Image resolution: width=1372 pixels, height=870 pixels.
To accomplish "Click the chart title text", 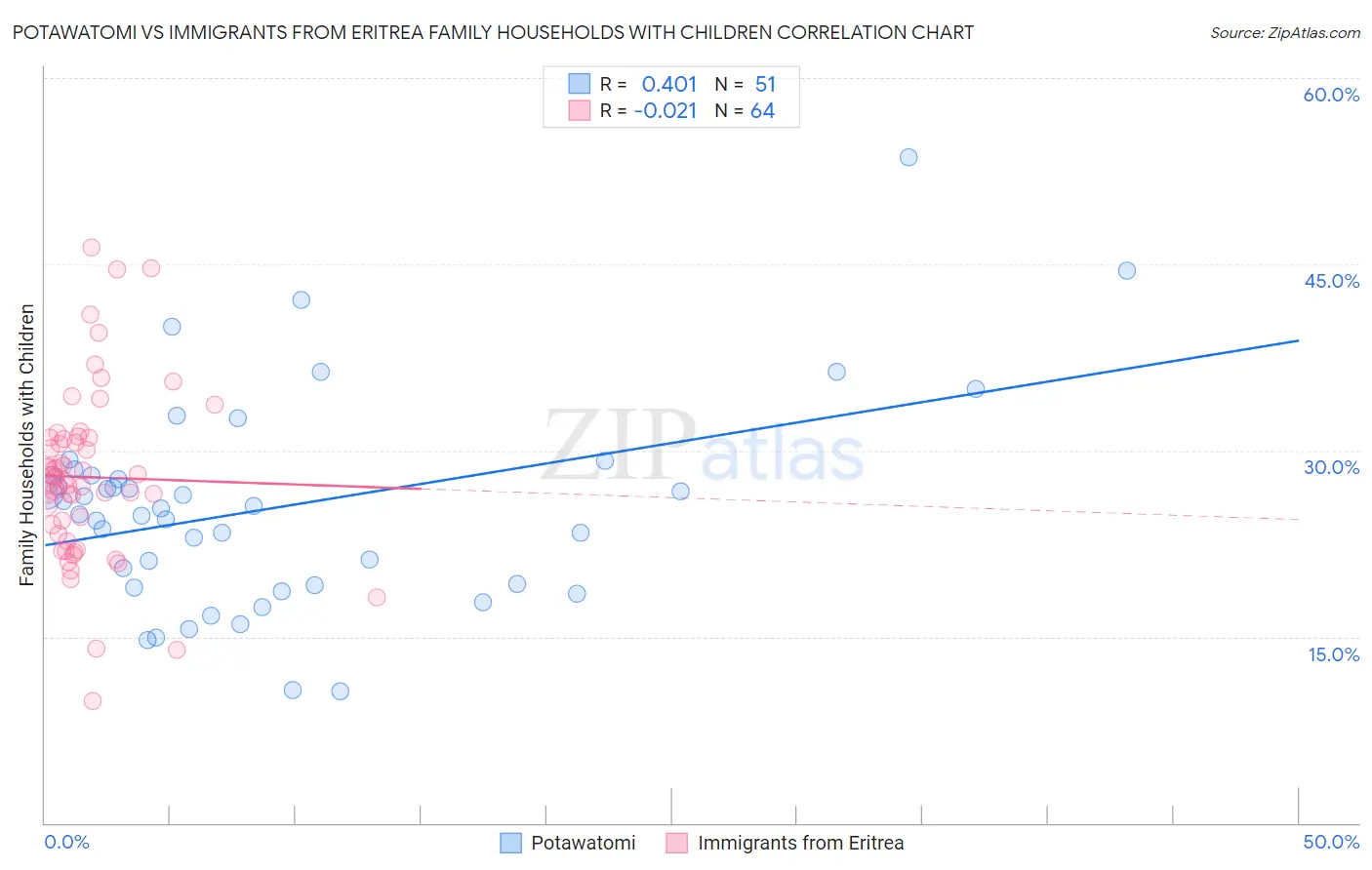I will tap(493, 32).
